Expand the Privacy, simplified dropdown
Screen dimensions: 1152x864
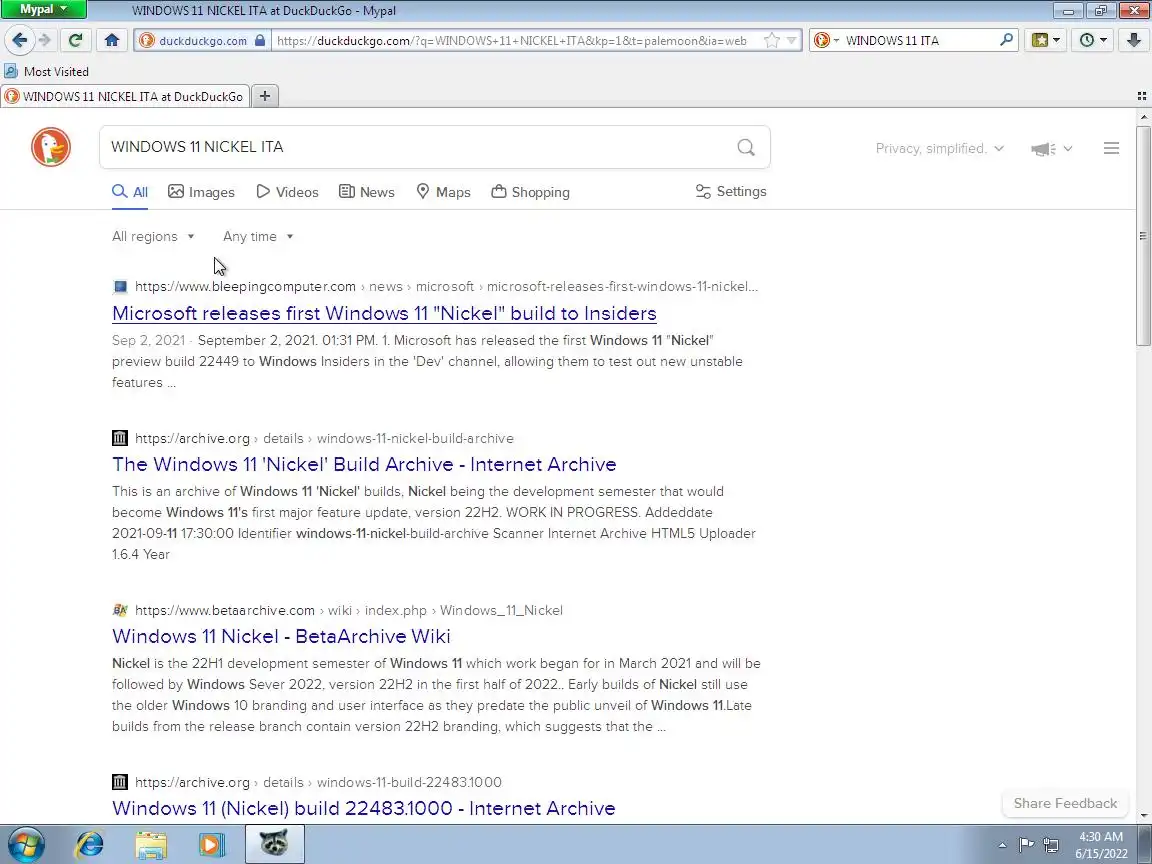pyautogui.click(x=939, y=148)
